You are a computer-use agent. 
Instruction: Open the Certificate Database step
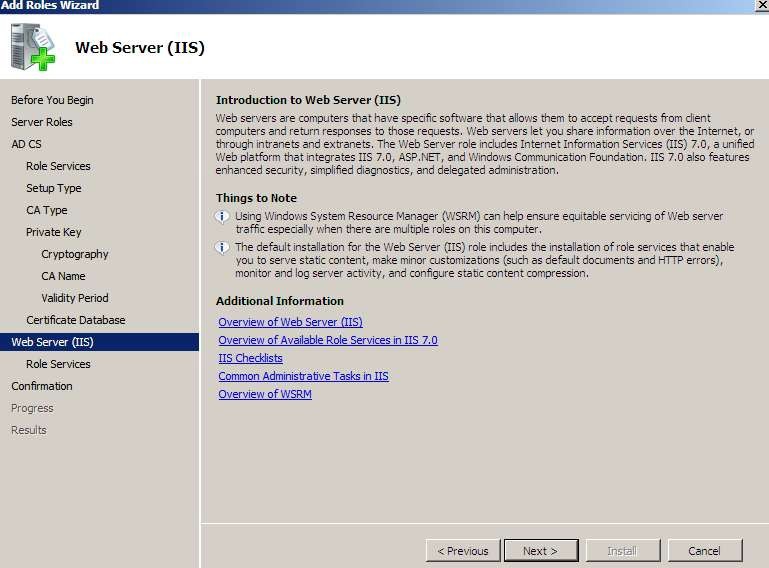click(76, 320)
